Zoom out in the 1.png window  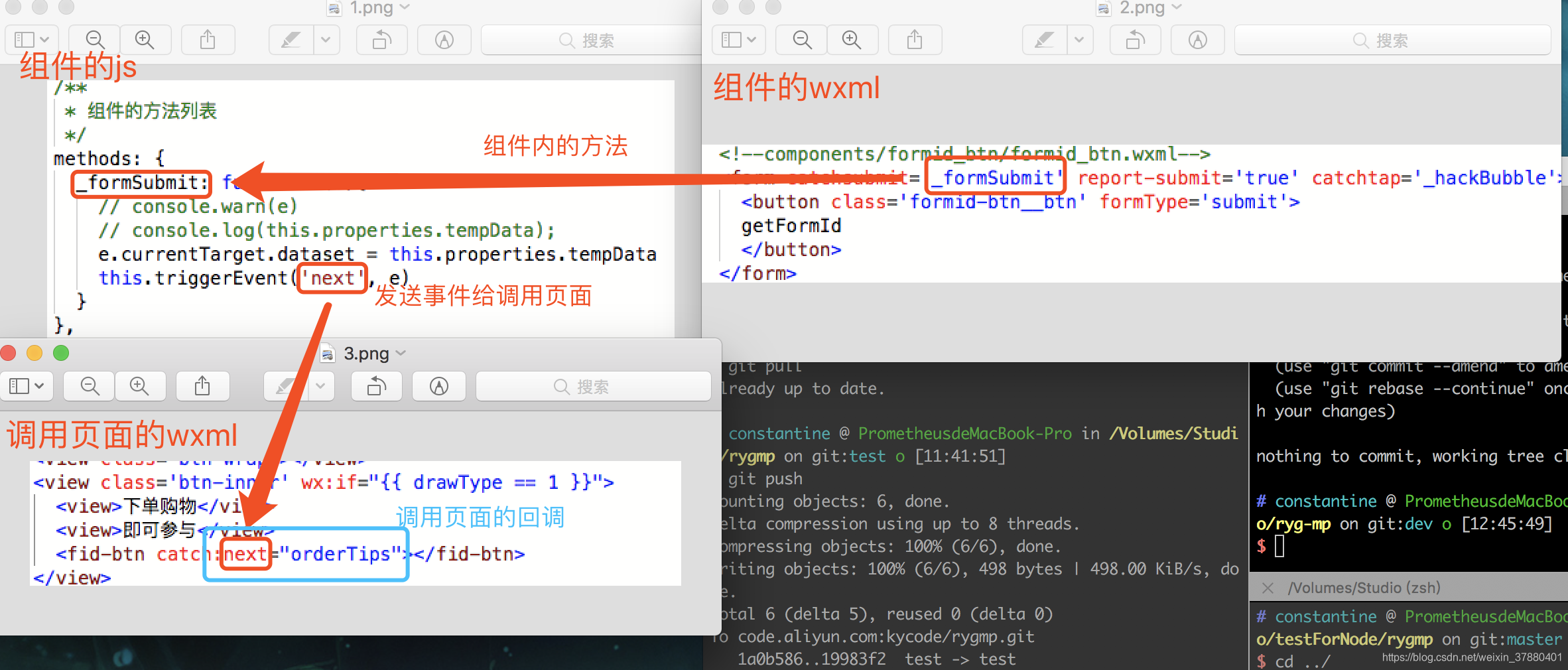click(x=95, y=40)
